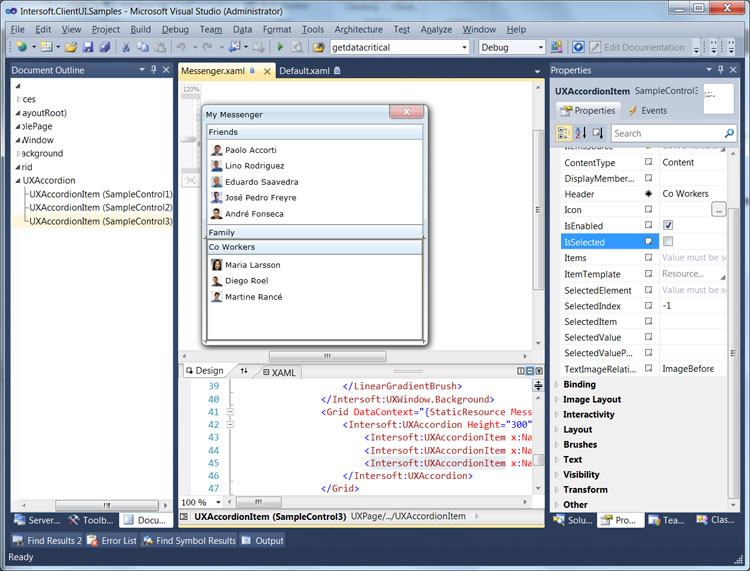Screen dimensions: 750x571
Task: Click the Navigate Backward toolbar icon
Action: 234,47
